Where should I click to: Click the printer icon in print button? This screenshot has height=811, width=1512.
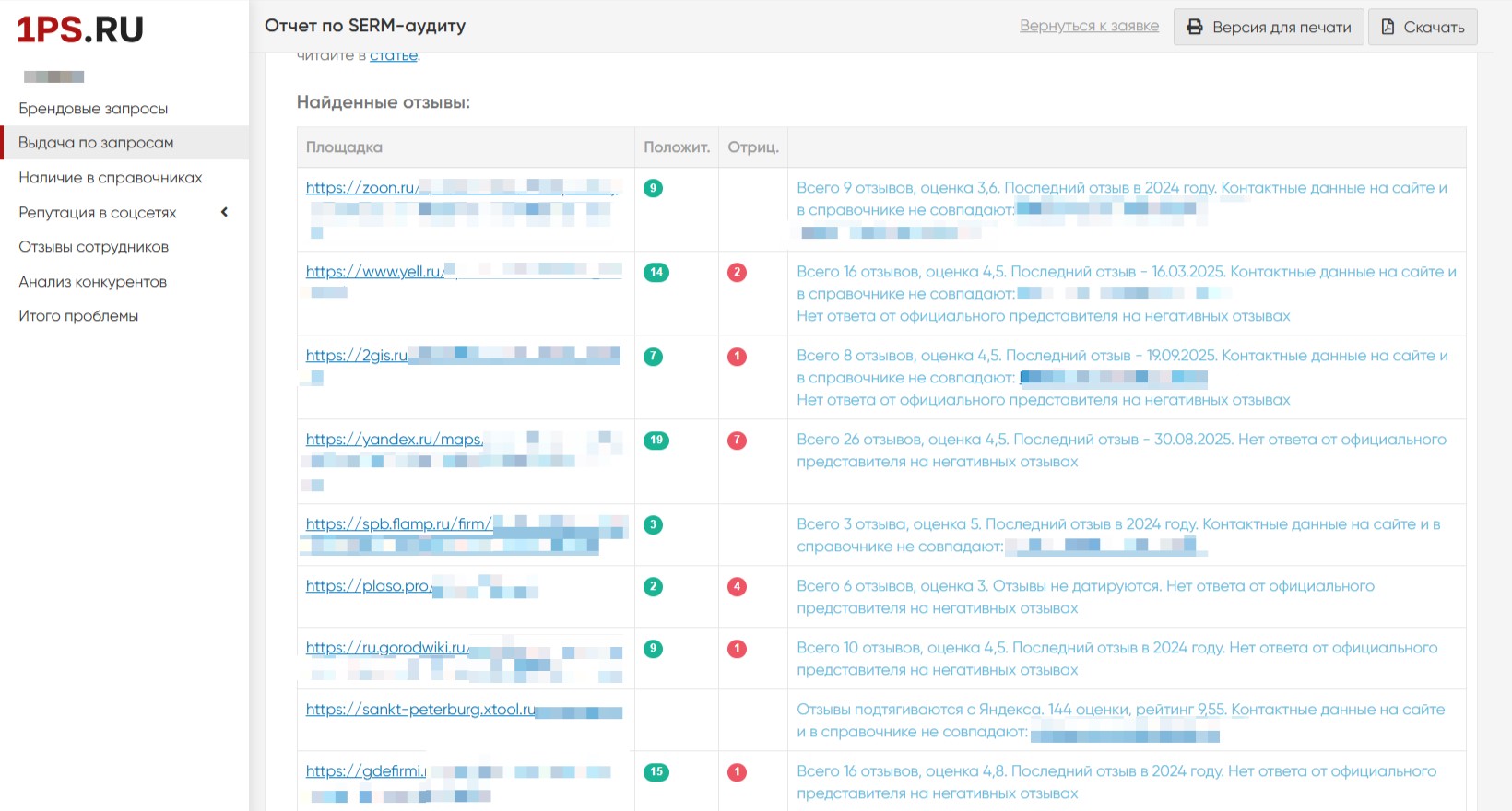point(1195,27)
